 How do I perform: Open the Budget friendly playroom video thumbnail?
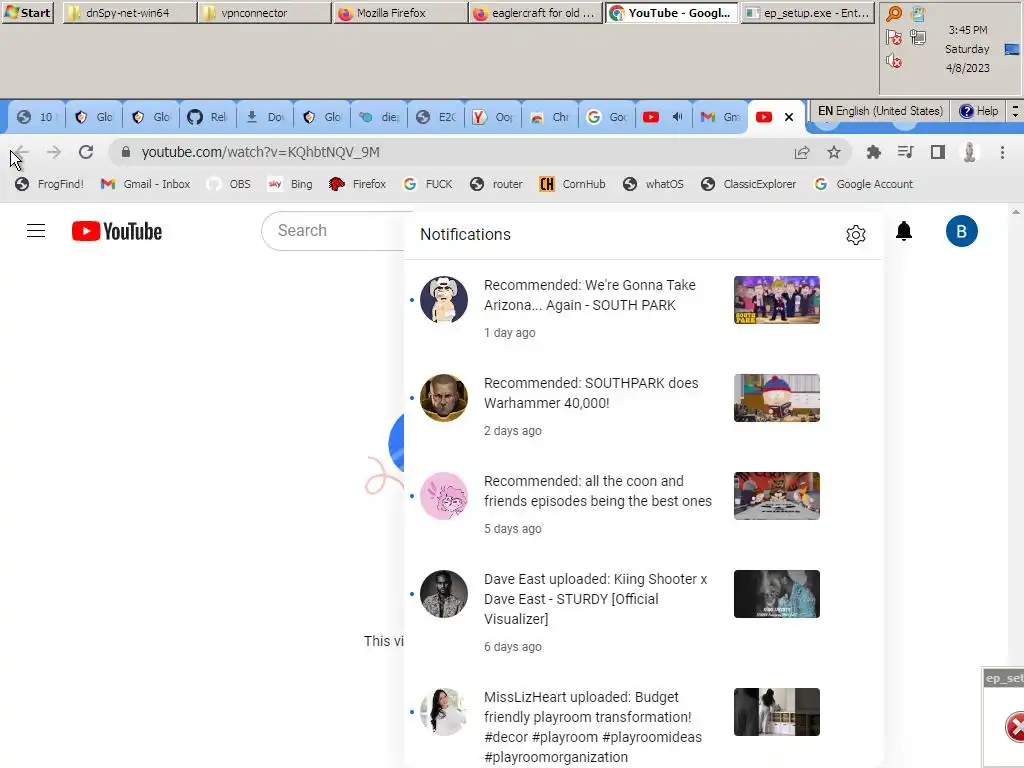pos(776,712)
